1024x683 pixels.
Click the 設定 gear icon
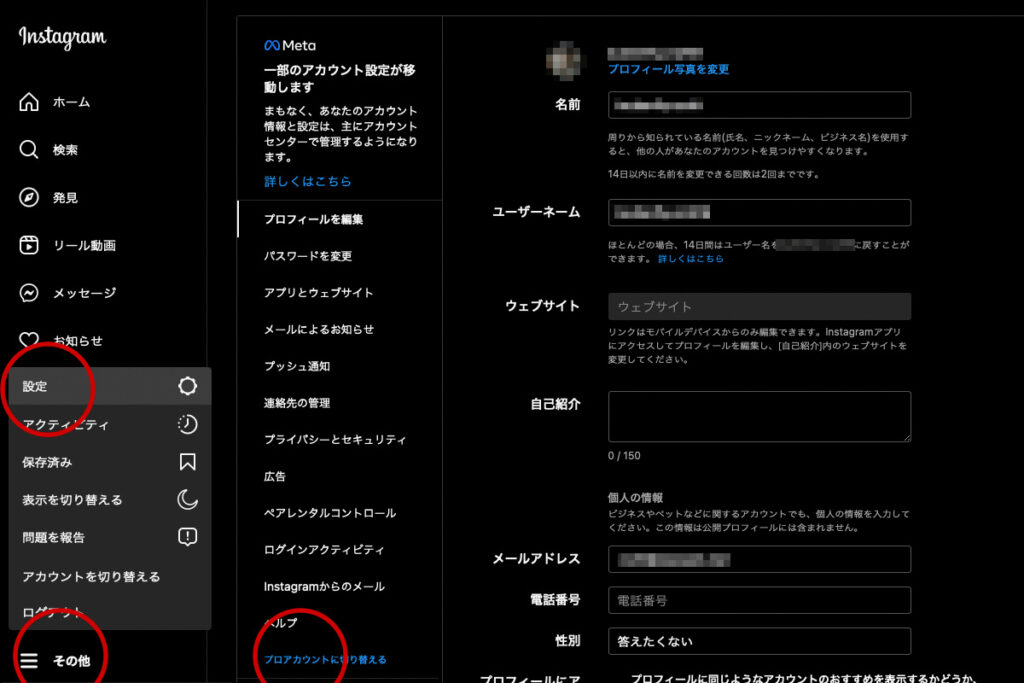tap(187, 386)
